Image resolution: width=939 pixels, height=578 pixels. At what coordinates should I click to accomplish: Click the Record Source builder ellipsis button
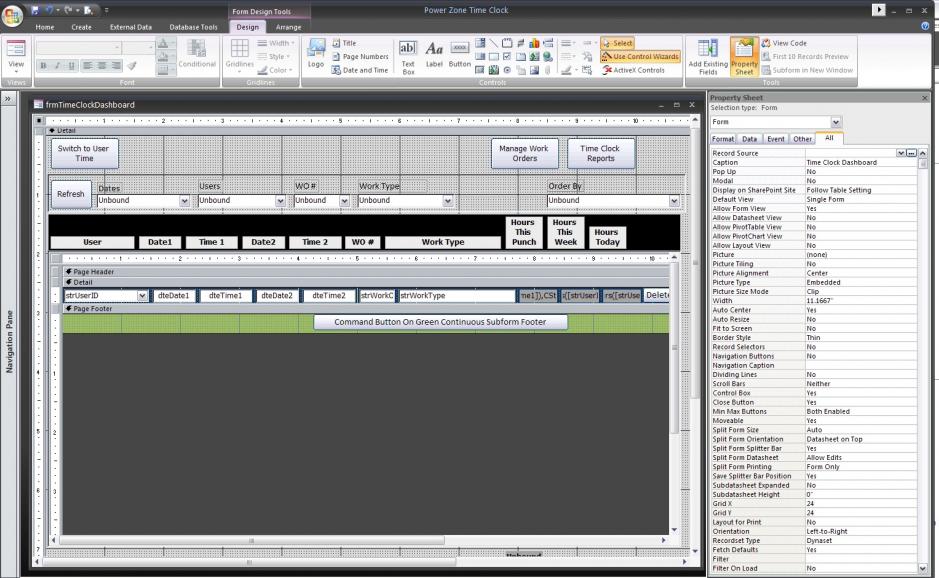click(911, 153)
